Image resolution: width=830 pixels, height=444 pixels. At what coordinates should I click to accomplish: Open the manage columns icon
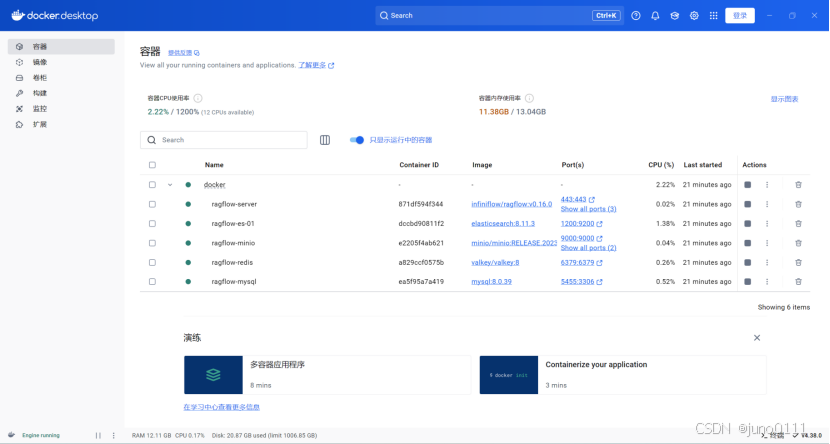[x=325, y=140]
